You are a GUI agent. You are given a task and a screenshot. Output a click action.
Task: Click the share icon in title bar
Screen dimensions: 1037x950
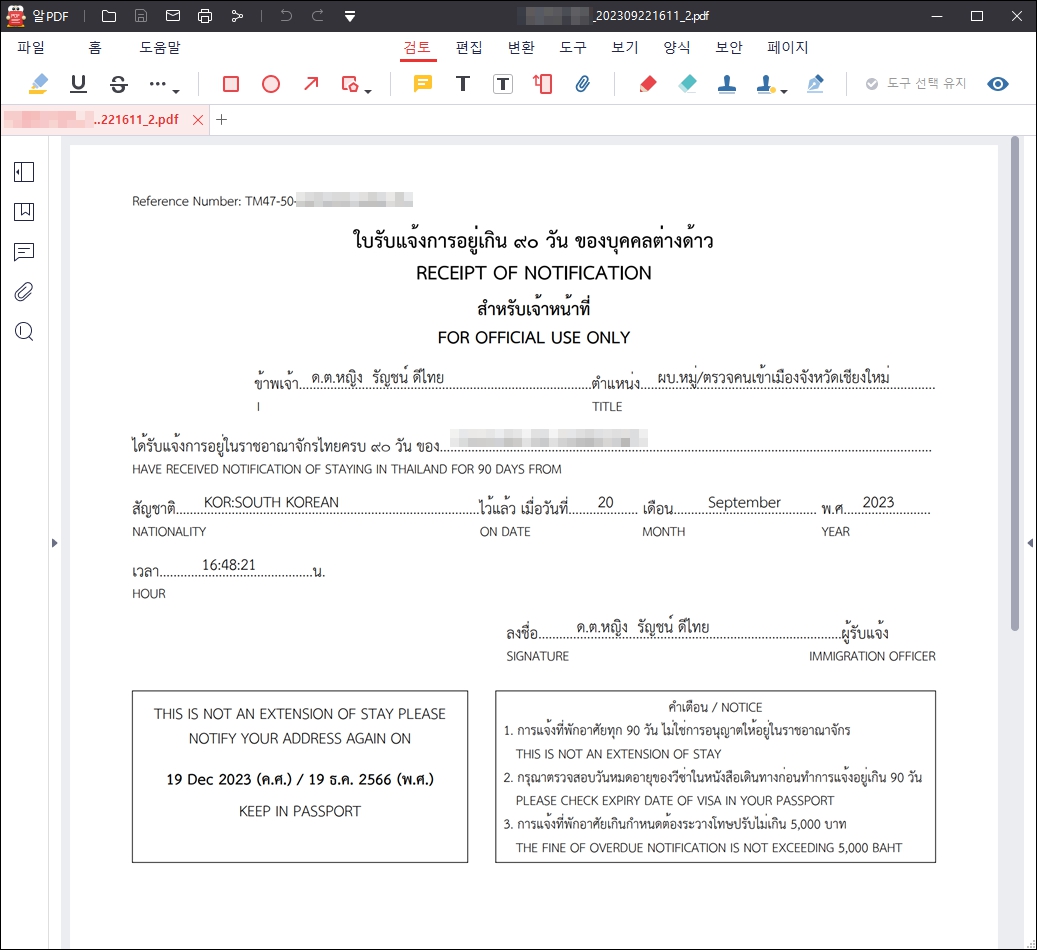point(237,16)
